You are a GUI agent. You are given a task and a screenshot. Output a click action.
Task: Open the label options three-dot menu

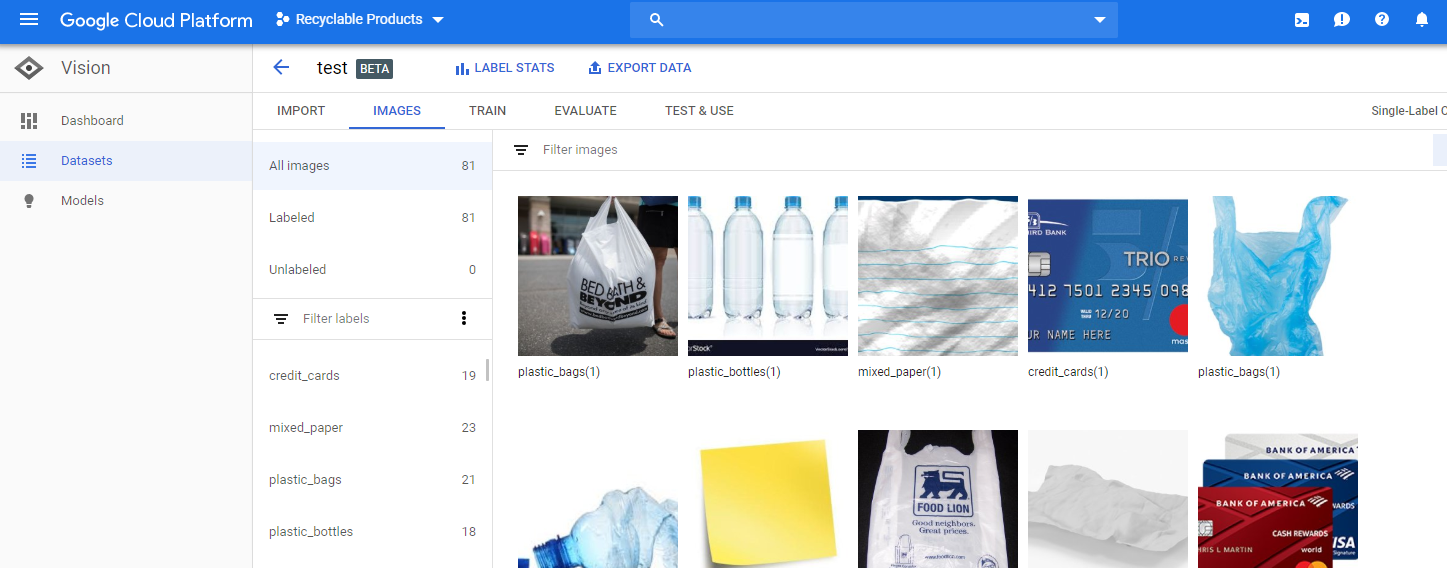(x=463, y=318)
